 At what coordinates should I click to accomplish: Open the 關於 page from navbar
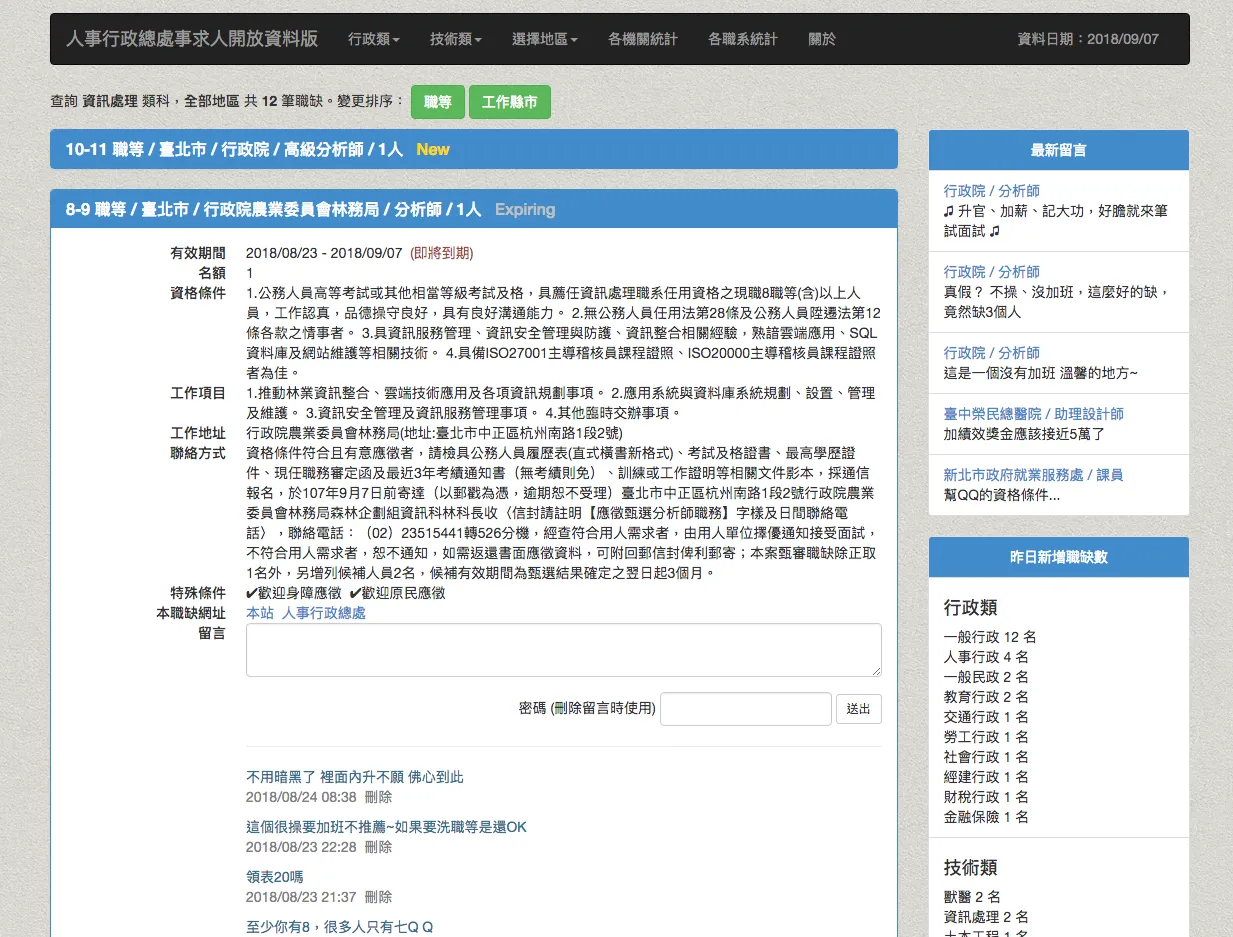click(821, 39)
